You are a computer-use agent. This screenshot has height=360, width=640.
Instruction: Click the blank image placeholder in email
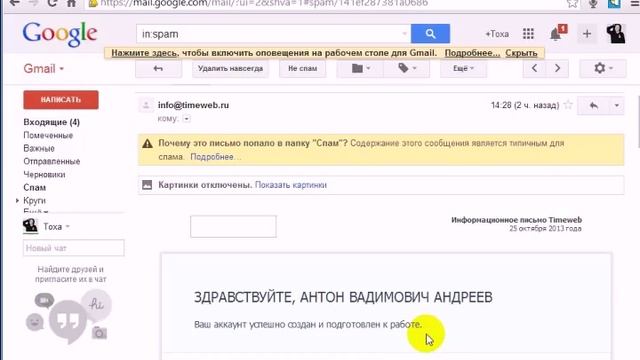233,226
